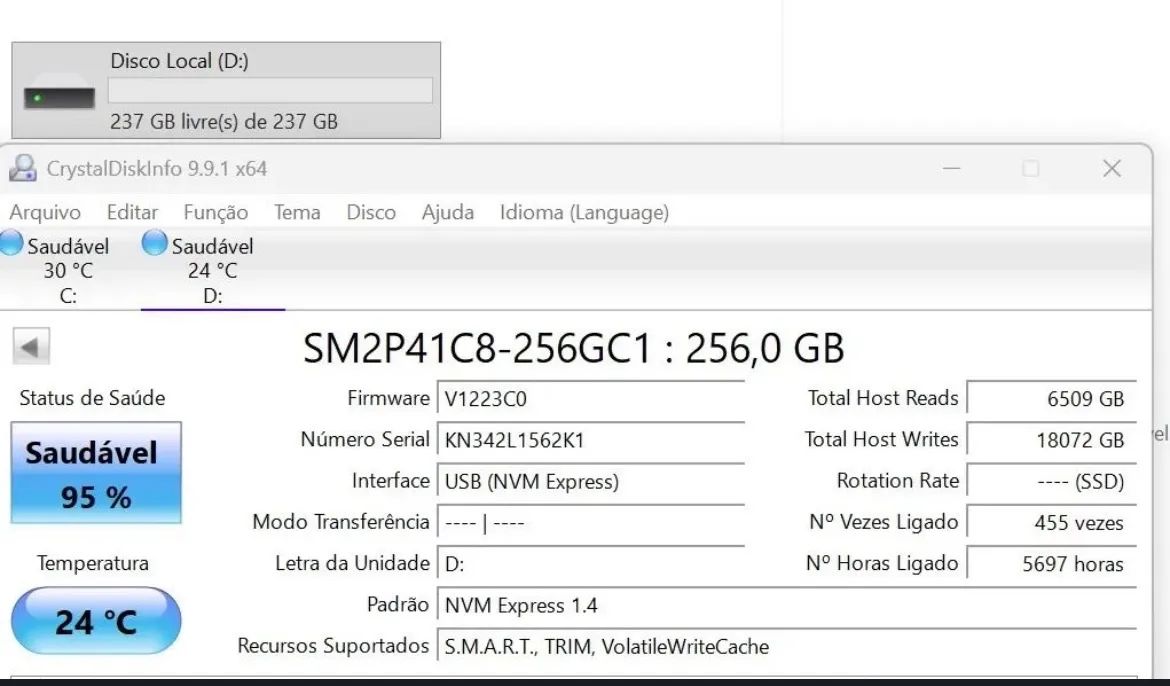Viewport: 1170px width, 686px height.
Task: Click the Padrão label
Action: (398, 604)
